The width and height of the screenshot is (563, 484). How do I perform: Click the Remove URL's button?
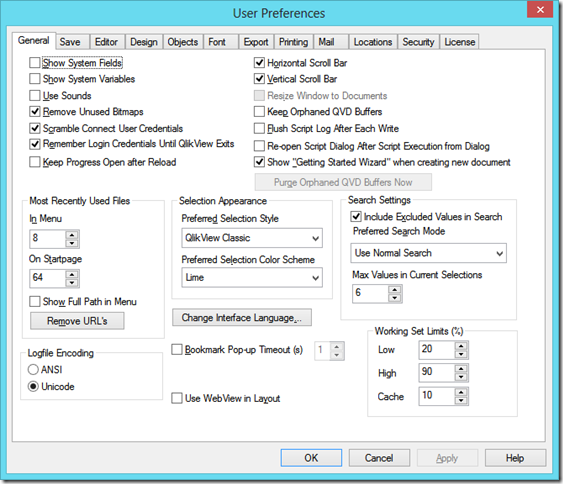[77, 321]
